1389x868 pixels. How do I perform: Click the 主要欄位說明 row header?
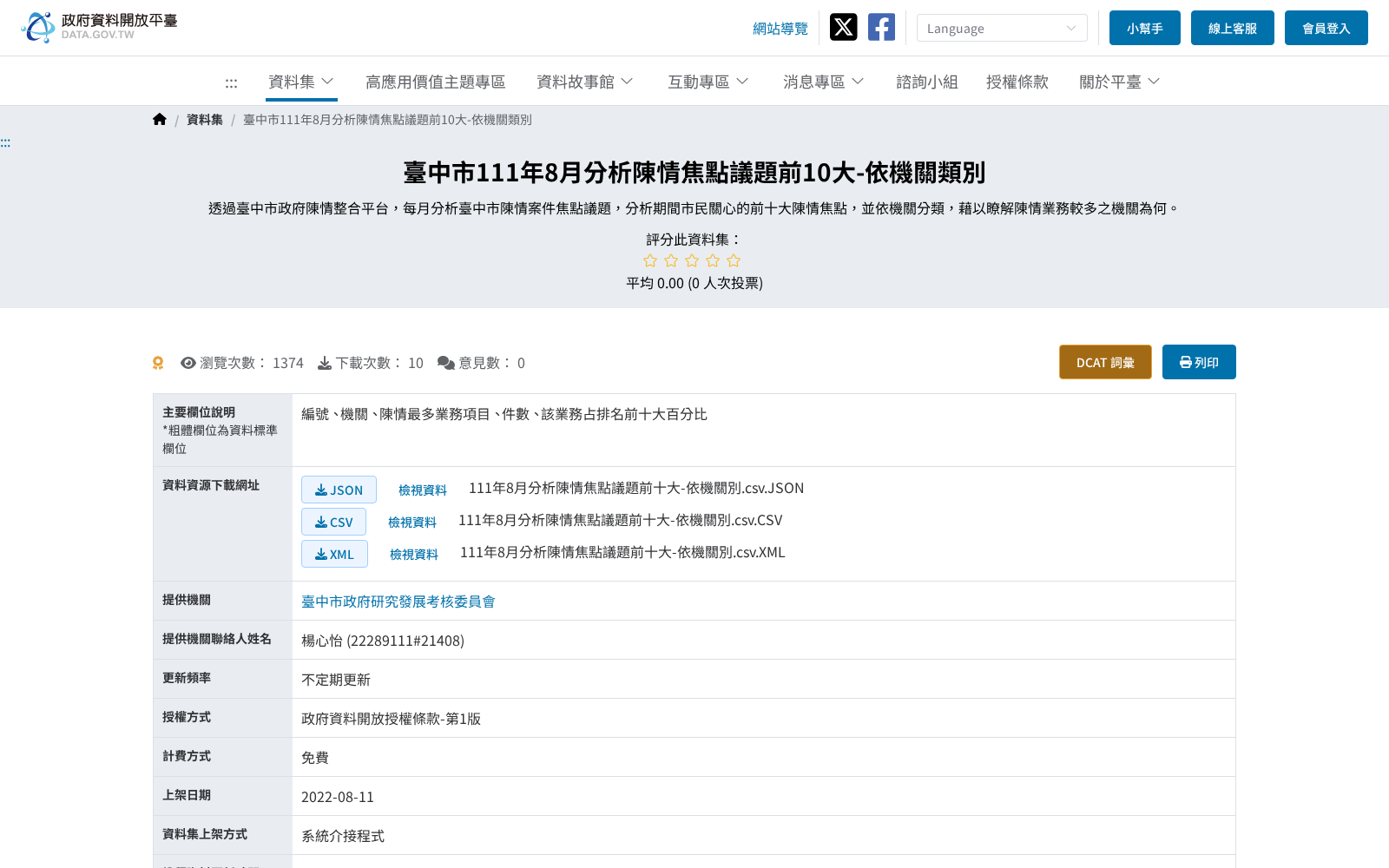pyautogui.click(x=223, y=431)
